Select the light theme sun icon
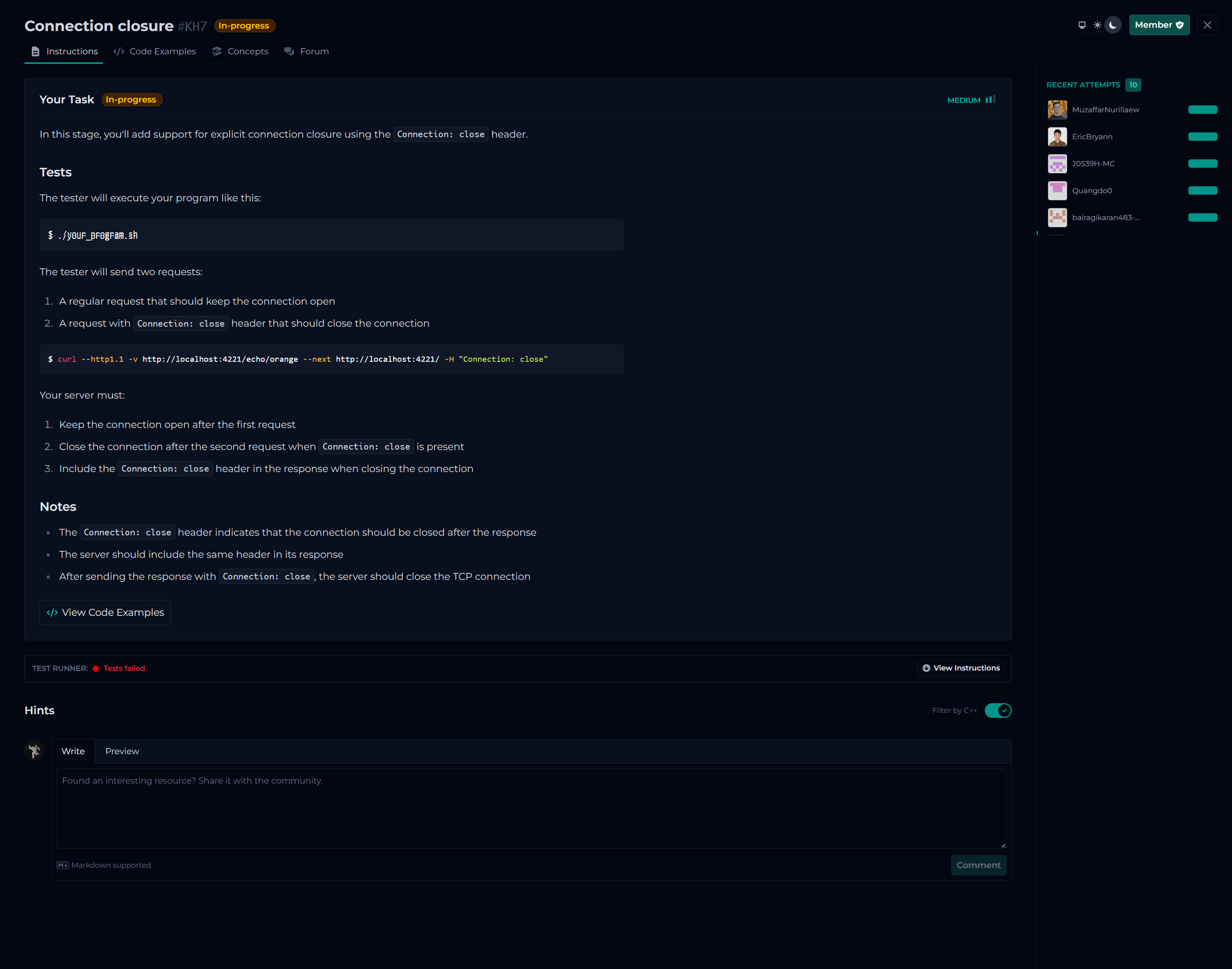This screenshot has width=1232, height=969. coord(1098,25)
